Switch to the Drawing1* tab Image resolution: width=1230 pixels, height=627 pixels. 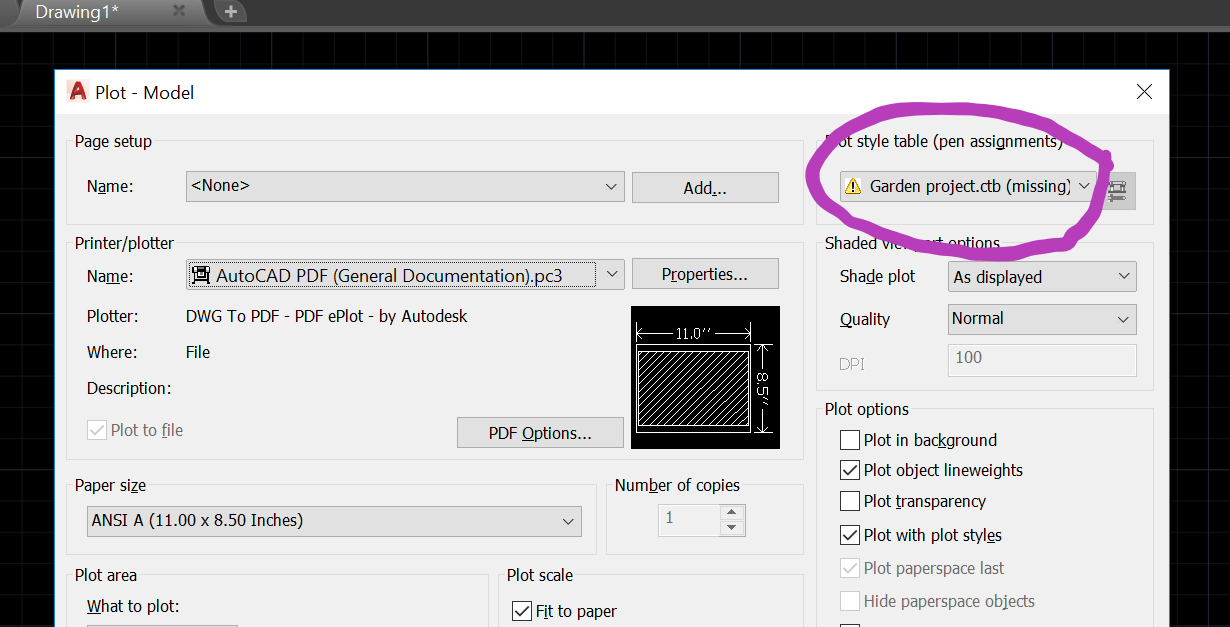tap(77, 11)
